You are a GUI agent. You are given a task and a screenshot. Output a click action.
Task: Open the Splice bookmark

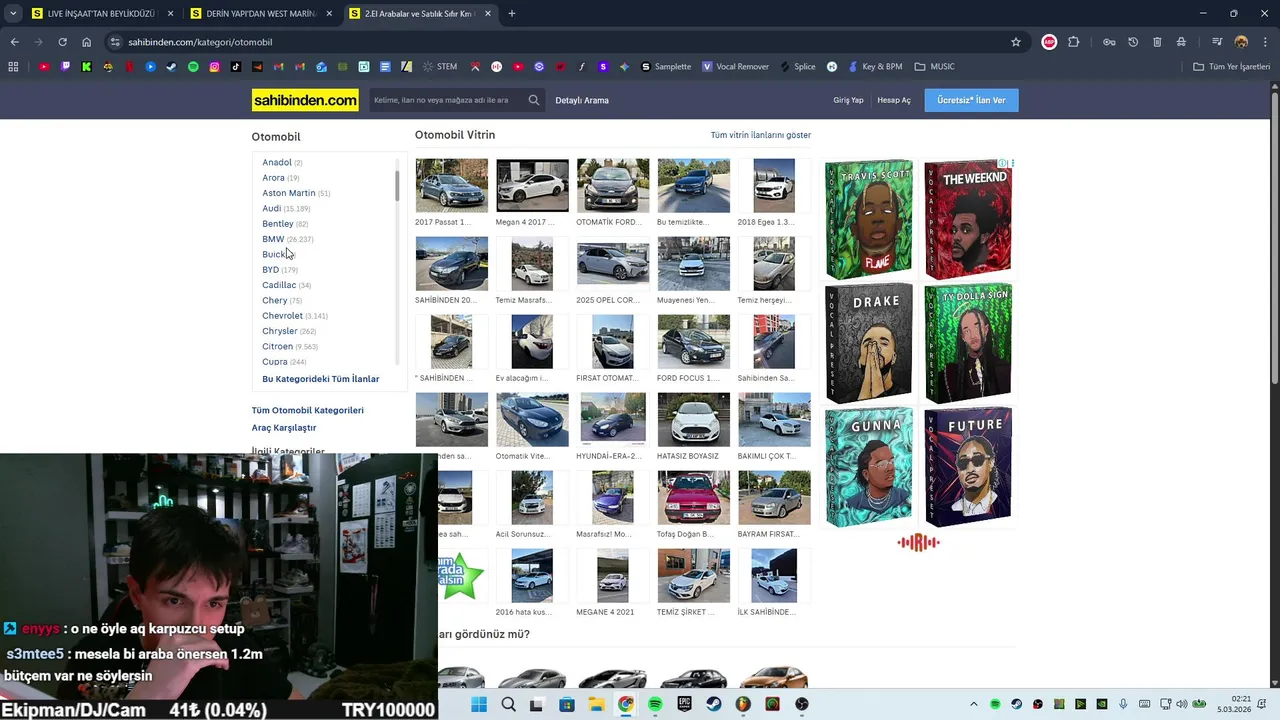(x=798, y=67)
